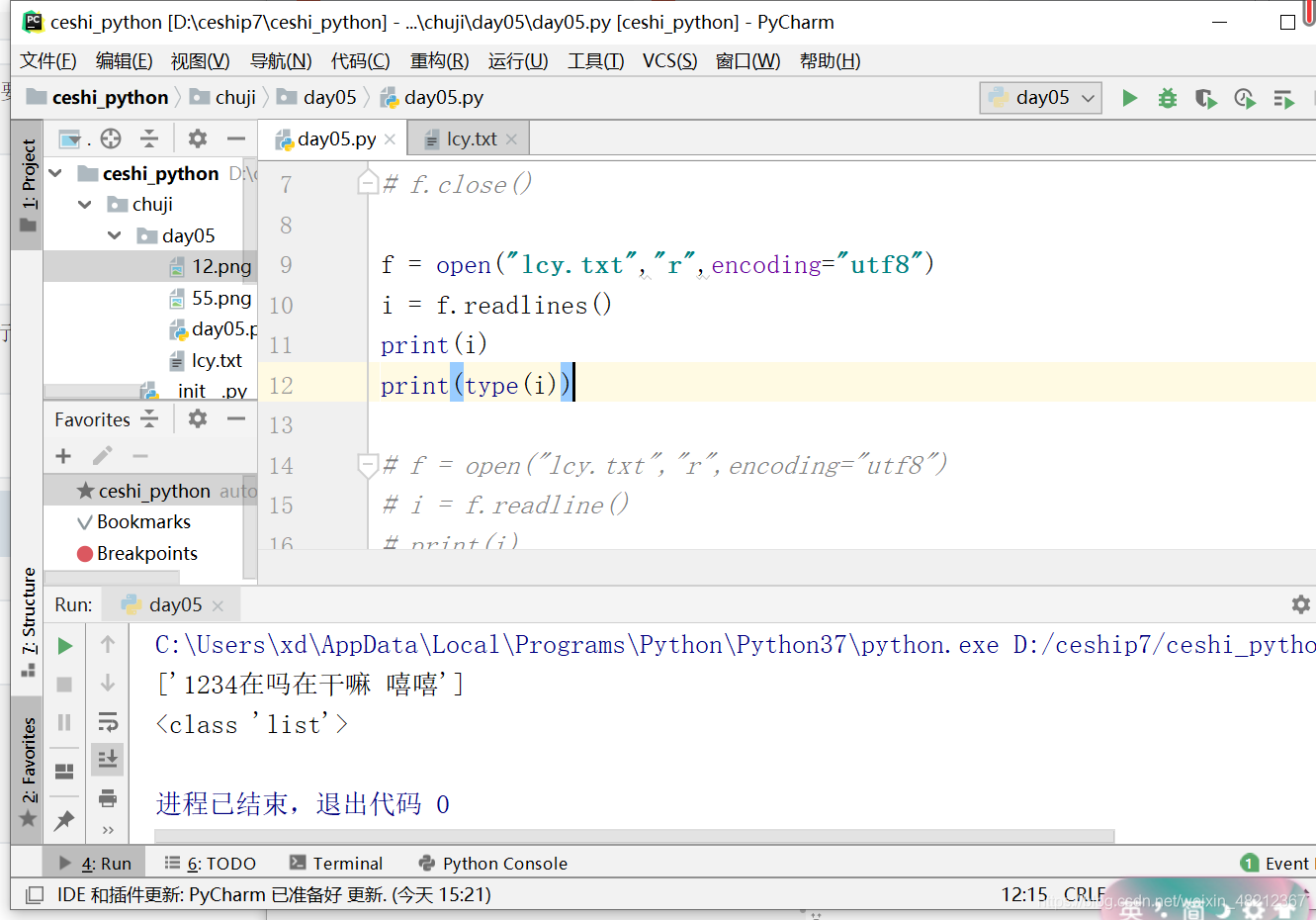The width and height of the screenshot is (1316, 920).
Task: Click day05 folder in the breadcrumb bar
Action: pos(316,97)
